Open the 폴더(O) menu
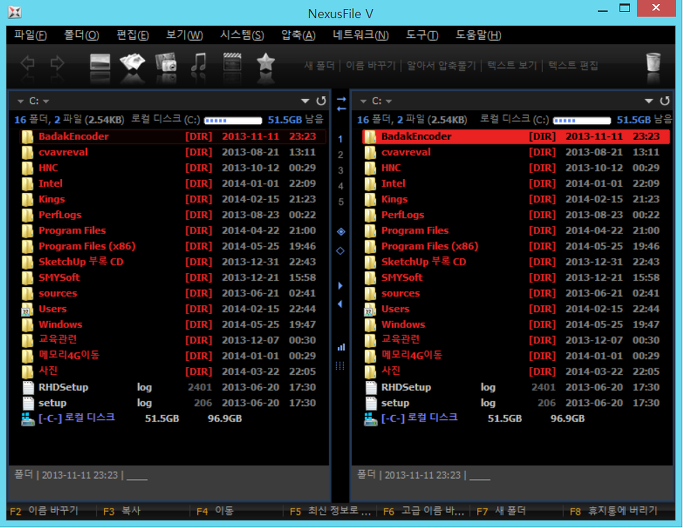Image resolution: width=683 pixels, height=528 pixels. (x=81, y=35)
